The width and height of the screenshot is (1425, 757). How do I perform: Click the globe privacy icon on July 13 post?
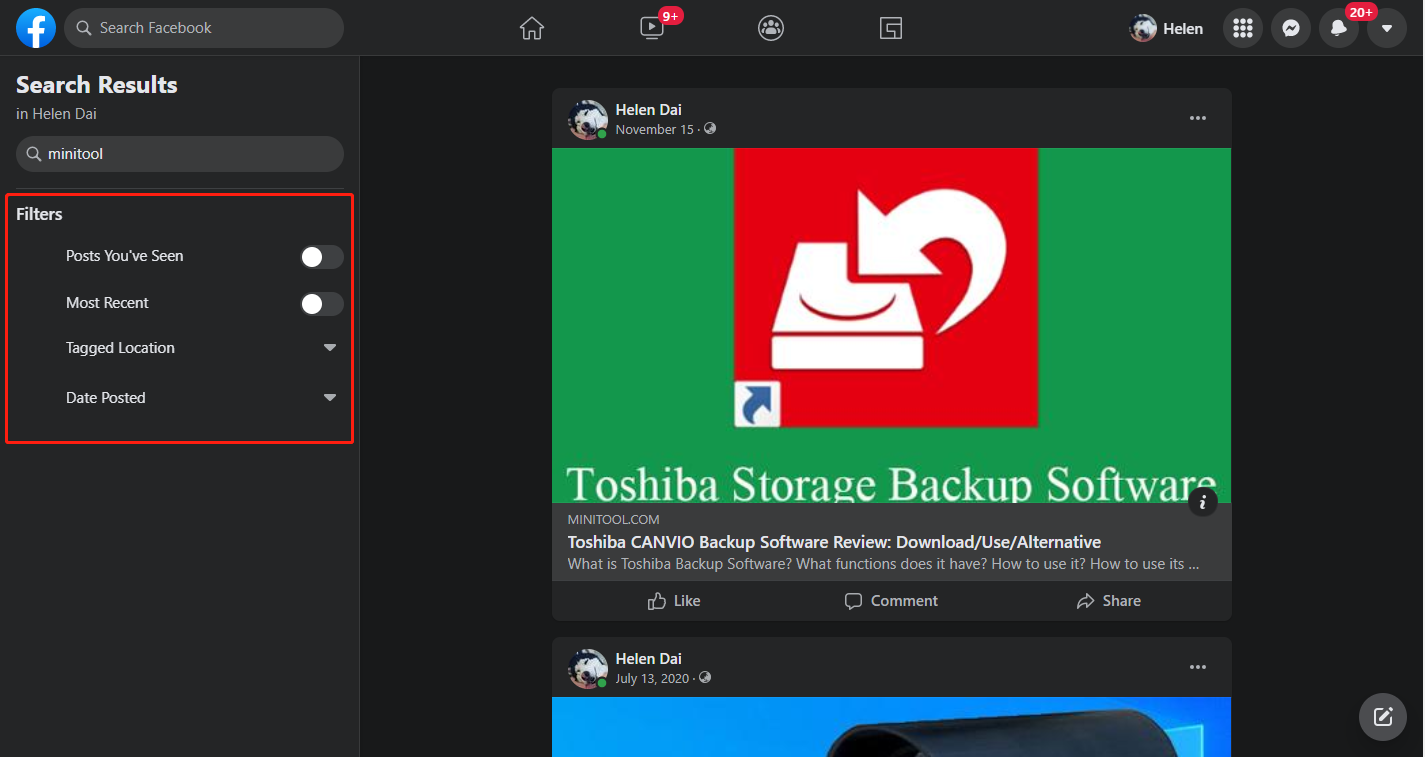coord(706,678)
